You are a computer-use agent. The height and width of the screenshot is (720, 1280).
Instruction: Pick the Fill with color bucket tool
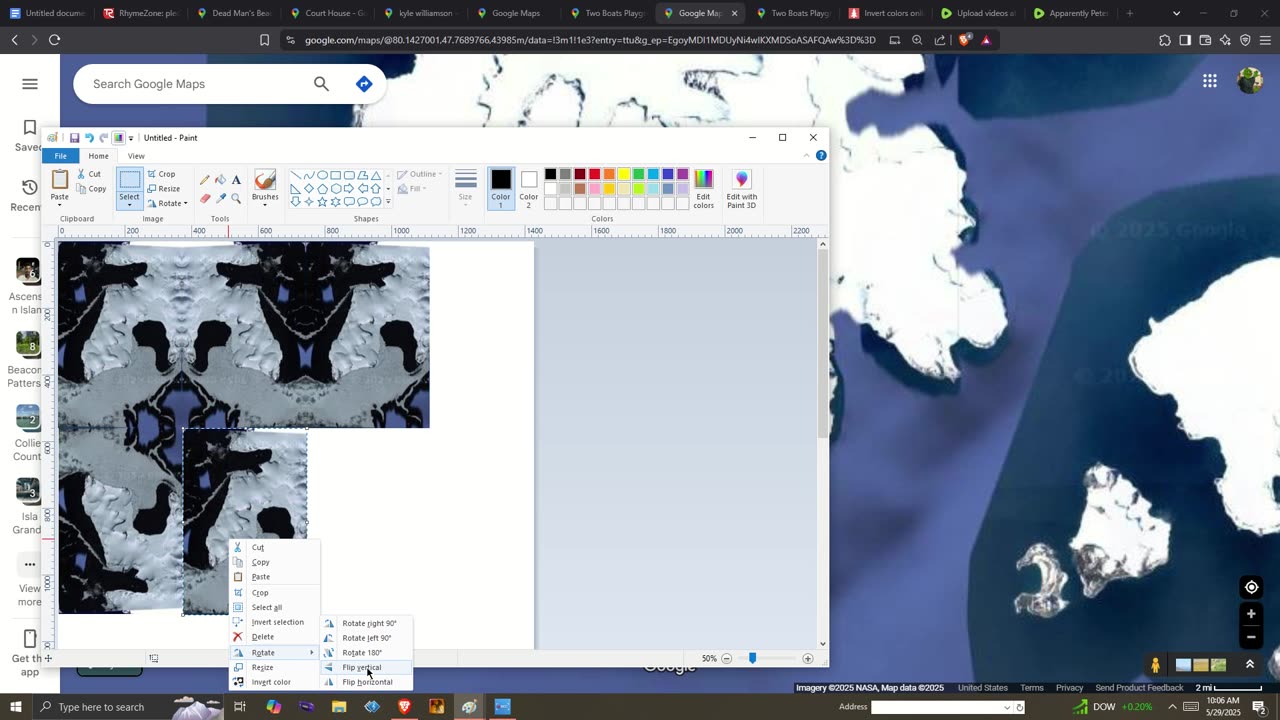[221, 180]
